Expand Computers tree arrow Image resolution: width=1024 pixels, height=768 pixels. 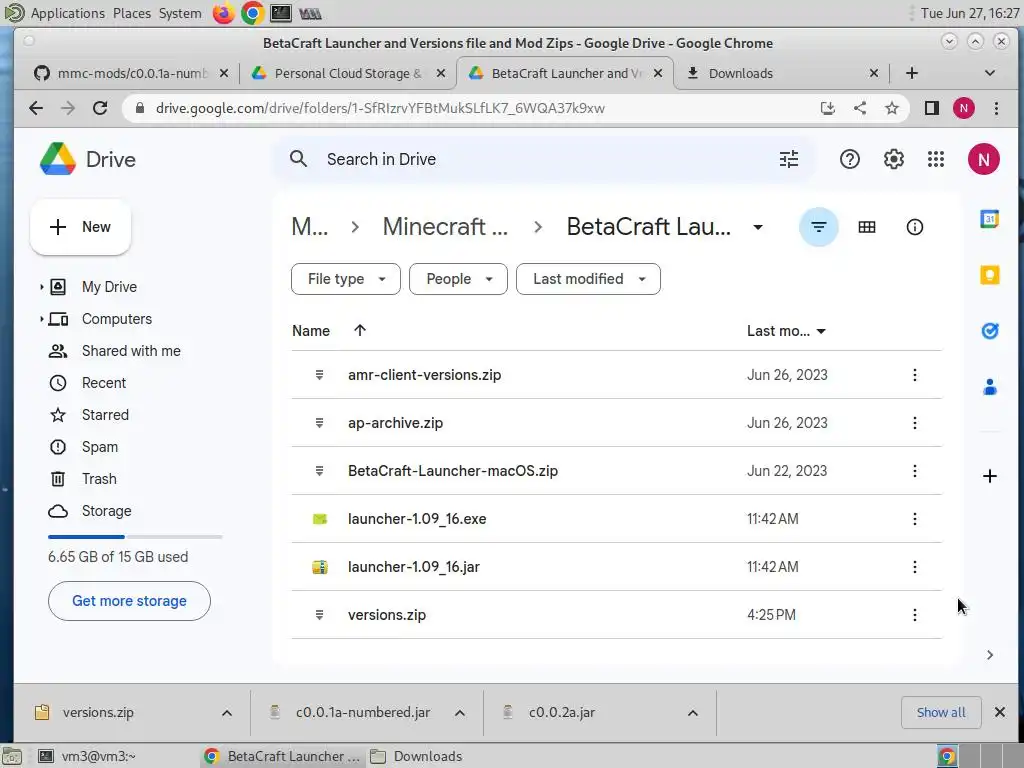click(41, 319)
